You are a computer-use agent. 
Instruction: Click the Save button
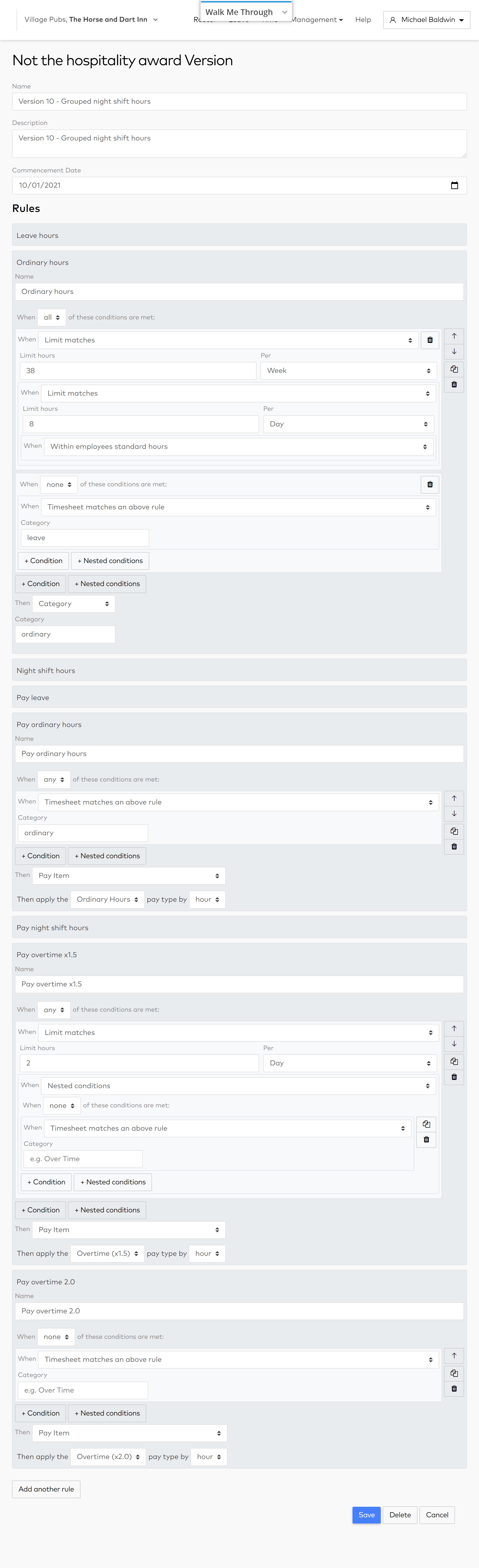pyautogui.click(x=366, y=1515)
